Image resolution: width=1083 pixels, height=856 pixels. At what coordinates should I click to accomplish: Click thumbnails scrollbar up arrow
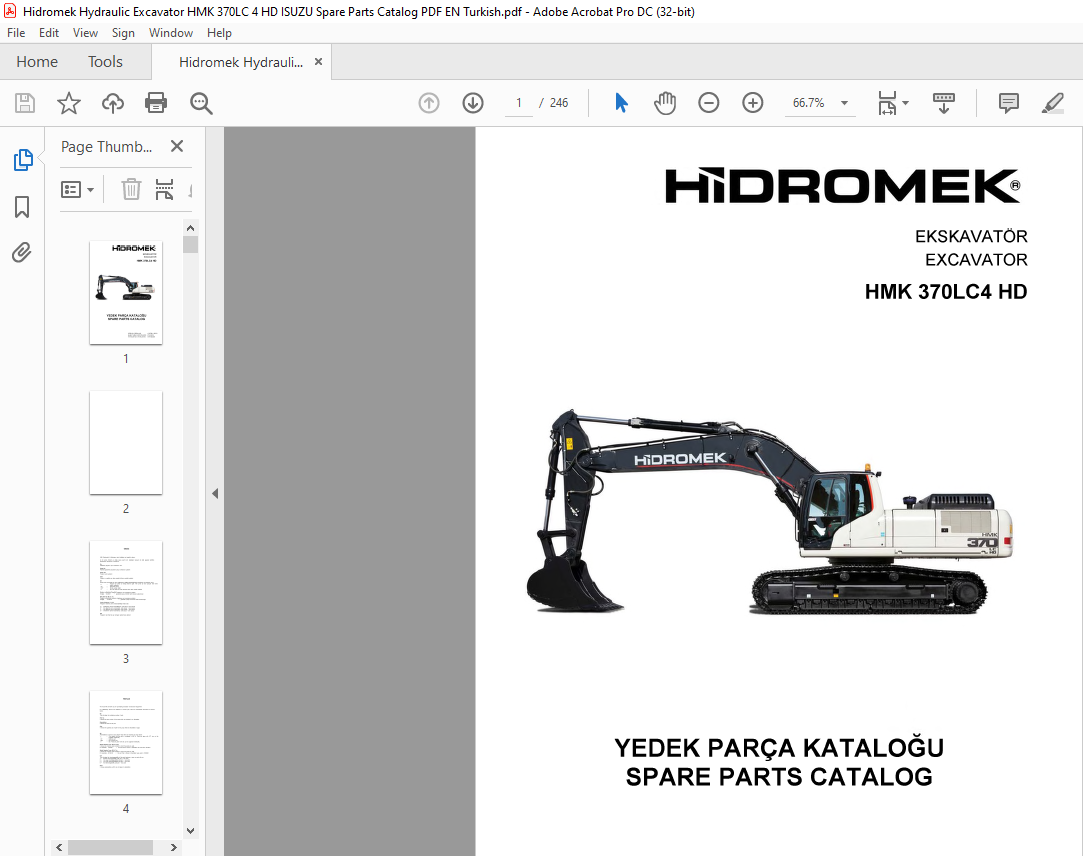tap(191, 227)
